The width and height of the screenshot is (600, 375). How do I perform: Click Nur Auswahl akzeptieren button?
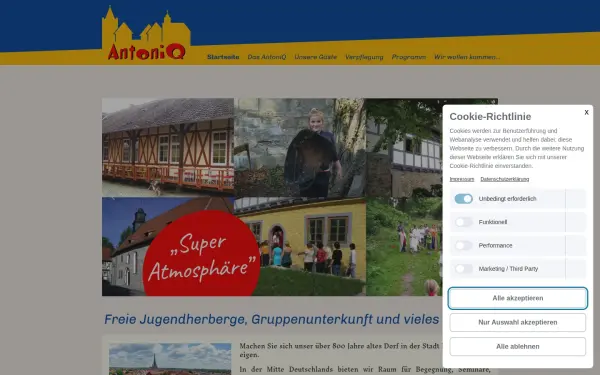click(518, 322)
